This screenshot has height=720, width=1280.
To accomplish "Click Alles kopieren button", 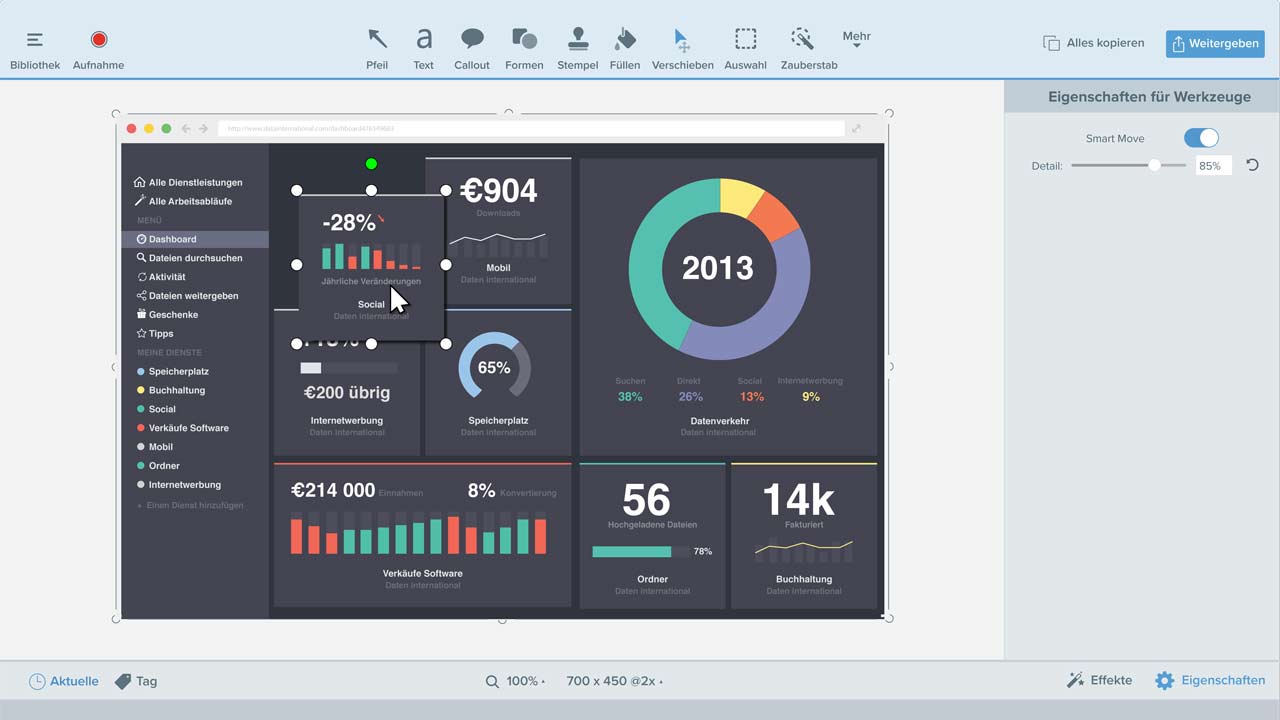I will pos(1093,43).
